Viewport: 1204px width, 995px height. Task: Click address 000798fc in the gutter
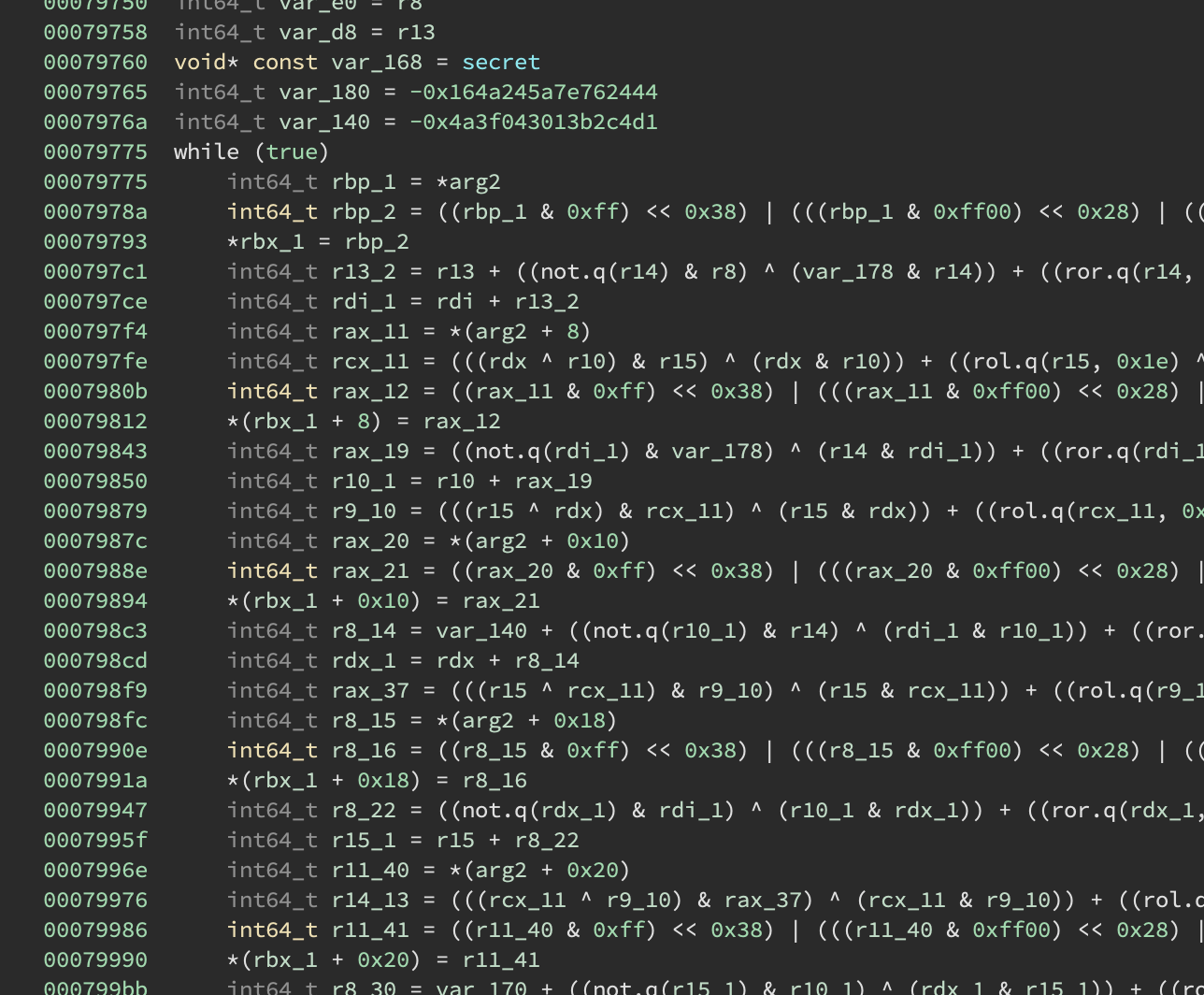pyautogui.click(x=94, y=721)
